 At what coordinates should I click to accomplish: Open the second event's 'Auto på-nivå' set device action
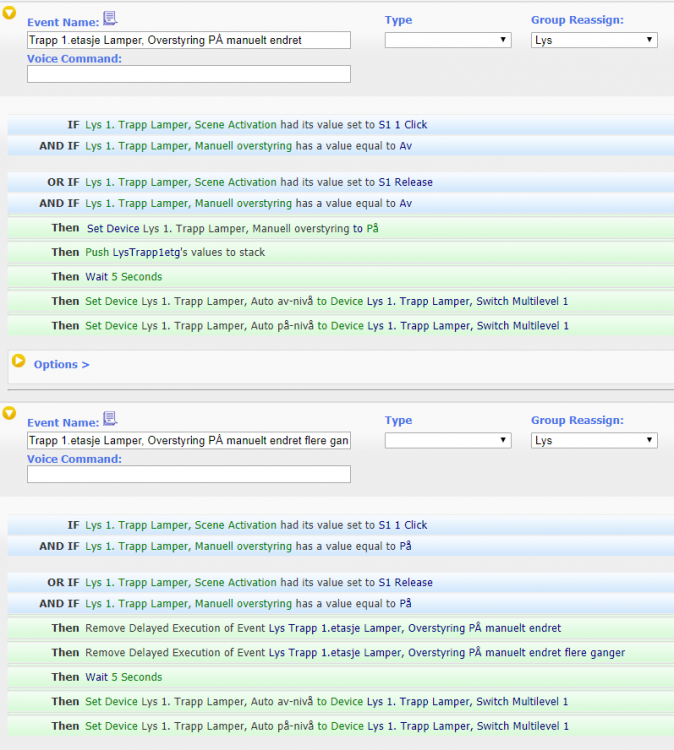tap(341, 726)
